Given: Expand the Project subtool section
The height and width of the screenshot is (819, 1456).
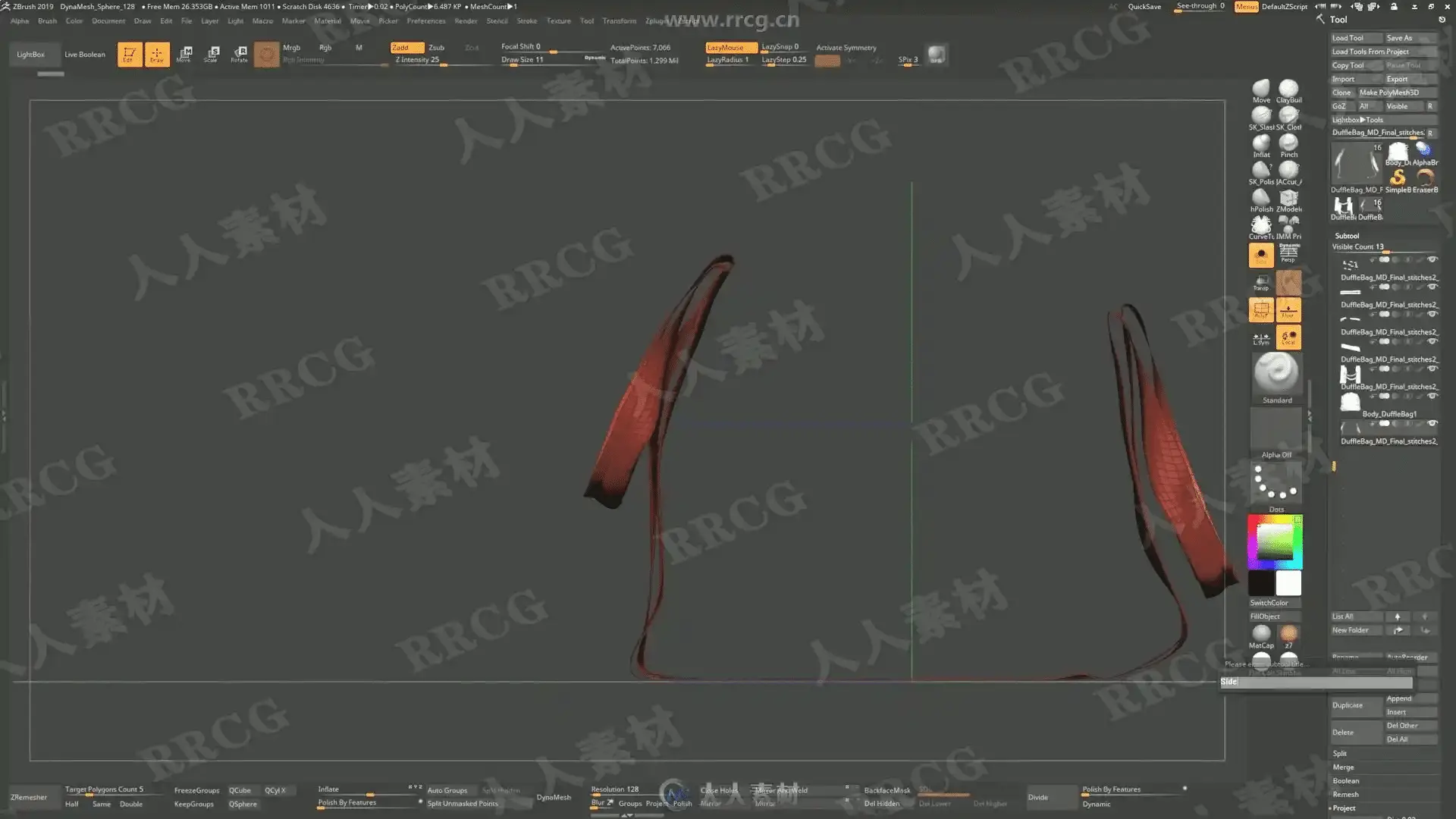Looking at the screenshot, I should tap(1344, 808).
